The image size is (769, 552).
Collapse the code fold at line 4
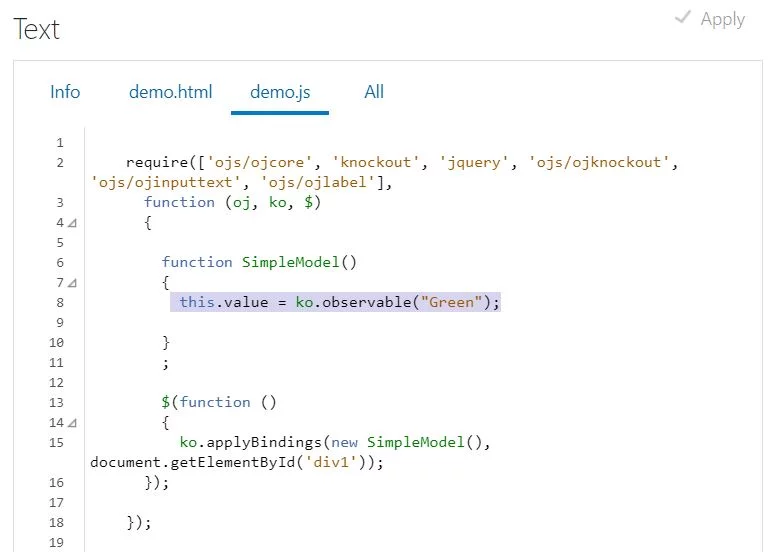click(x=72, y=223)
